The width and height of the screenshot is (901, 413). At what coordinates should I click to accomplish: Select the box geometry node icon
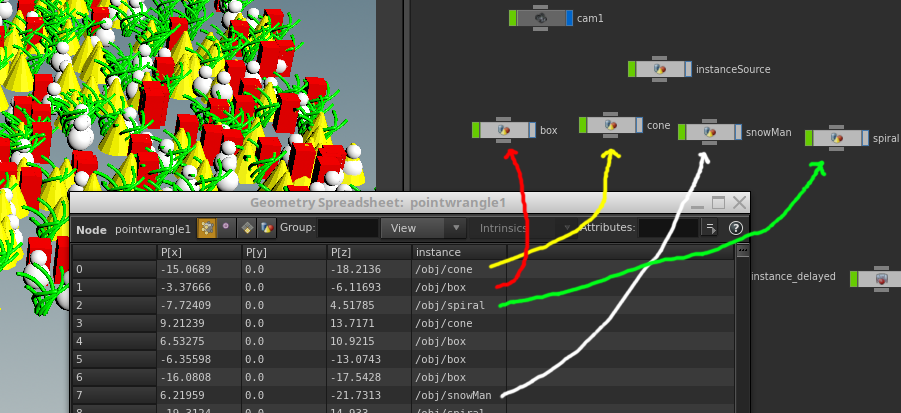coord(503,130)
